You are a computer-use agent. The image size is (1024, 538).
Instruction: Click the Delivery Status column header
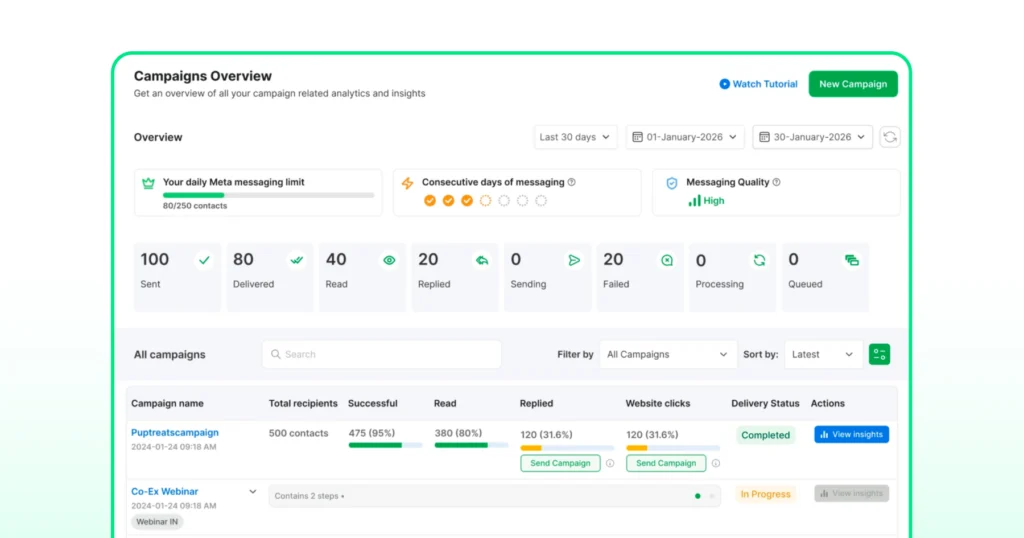click(765, 404)
